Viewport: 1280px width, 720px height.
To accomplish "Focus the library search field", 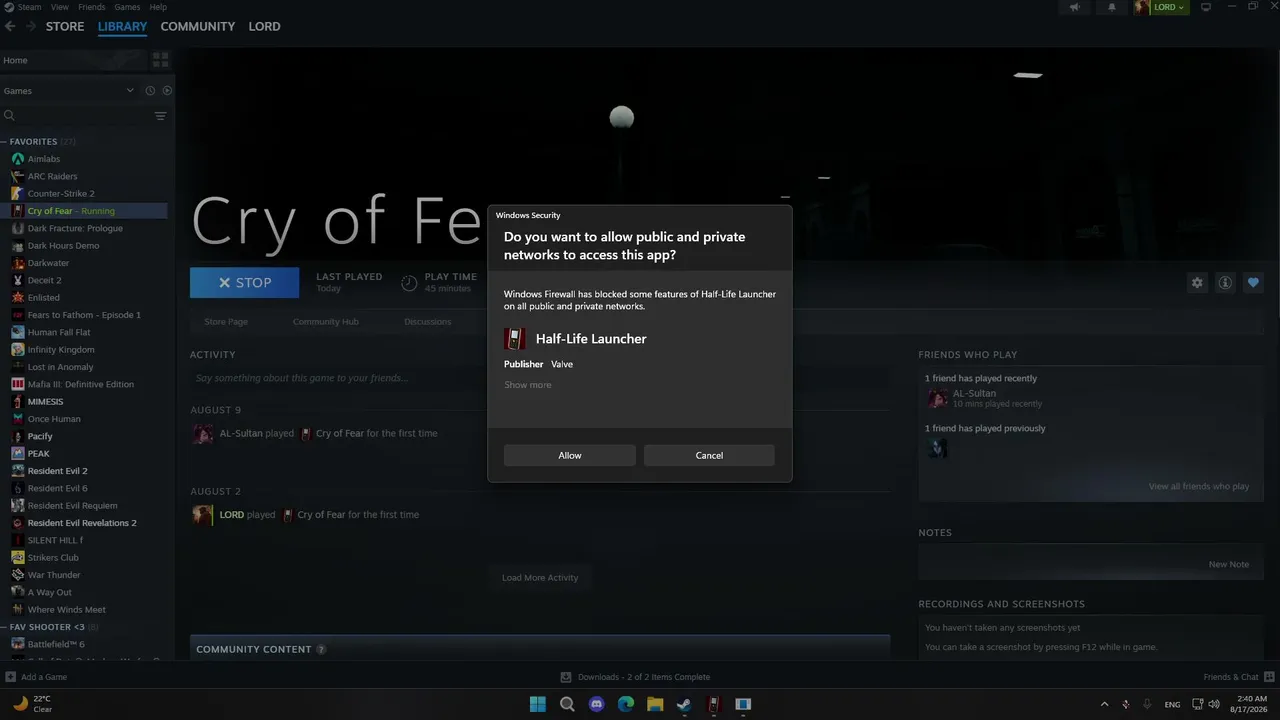I will click(x=76, y=116).
